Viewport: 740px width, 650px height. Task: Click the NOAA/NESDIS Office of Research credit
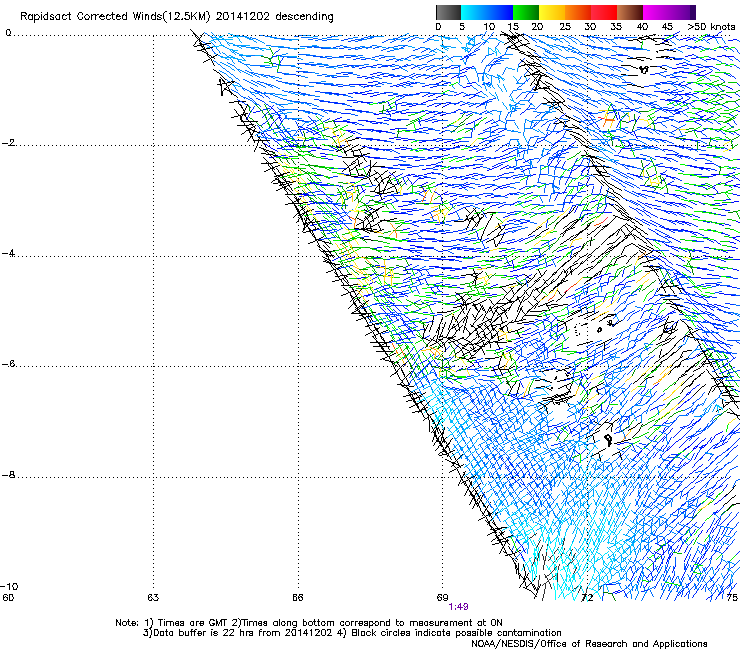click(x=589, y=644)
